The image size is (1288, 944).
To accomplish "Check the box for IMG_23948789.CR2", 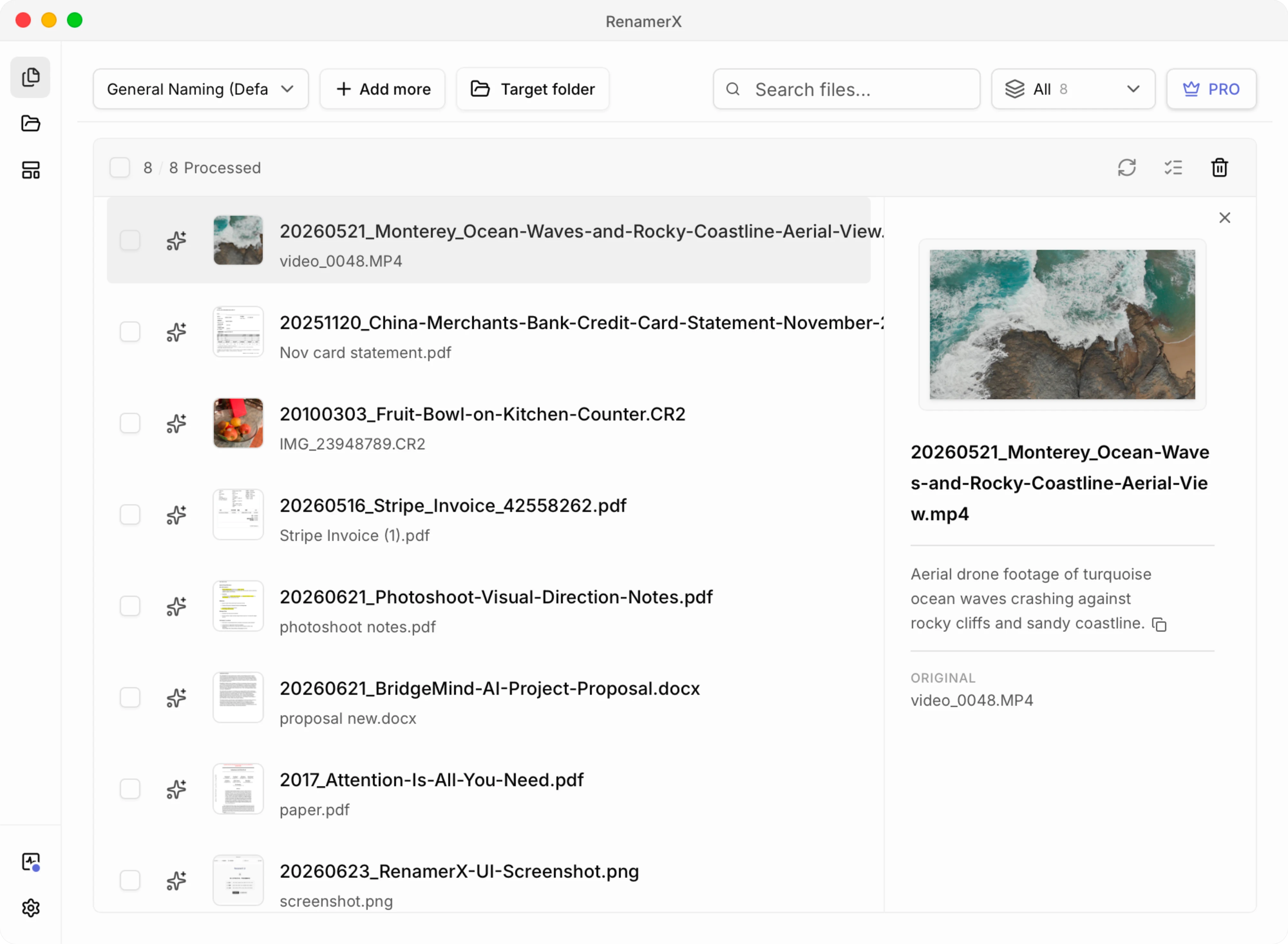I will [x=130, y=423].
